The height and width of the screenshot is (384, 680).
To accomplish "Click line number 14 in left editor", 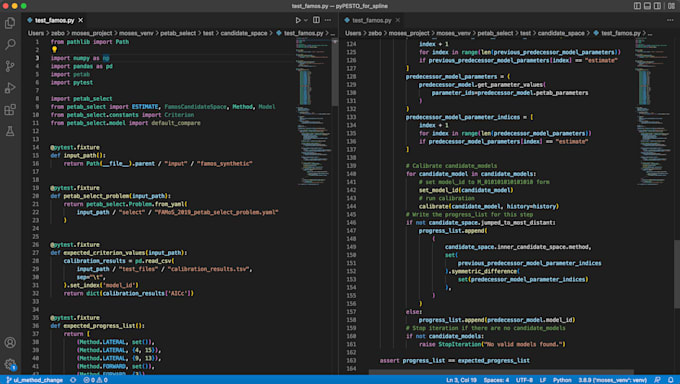I will [36, 148].
